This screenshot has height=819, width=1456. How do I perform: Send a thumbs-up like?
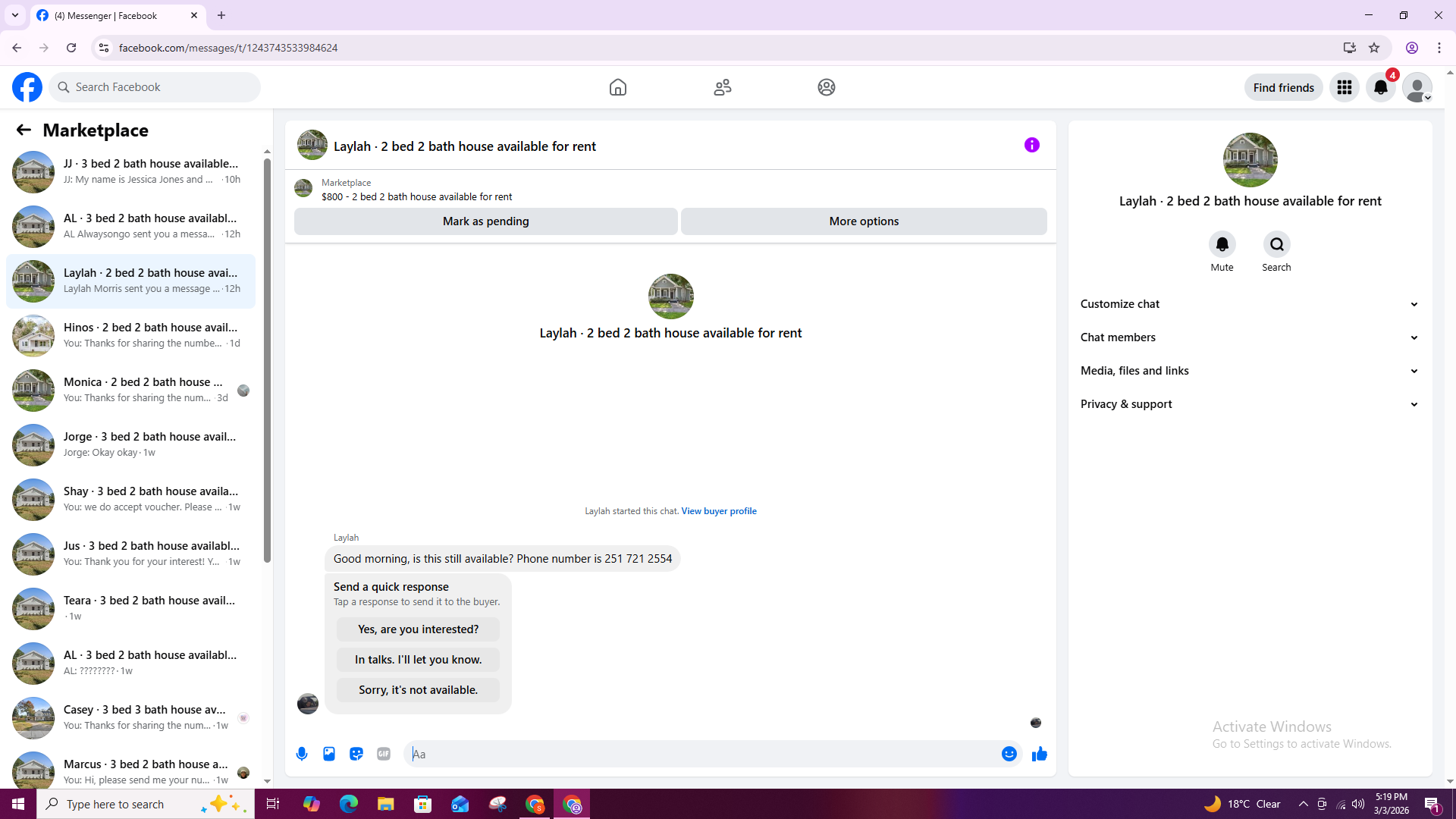[1040, 754]
